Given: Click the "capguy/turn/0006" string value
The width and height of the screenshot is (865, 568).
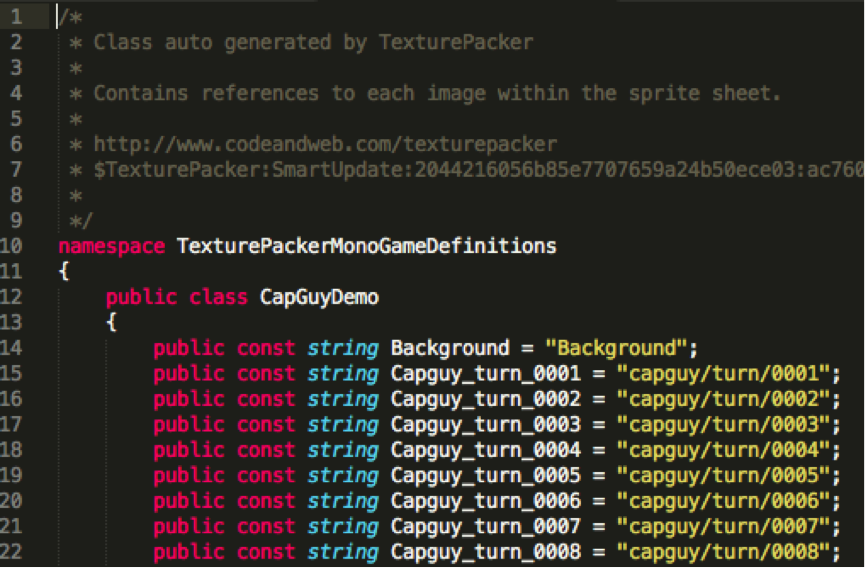Looking at the screenshot, I should pos(724,501).
